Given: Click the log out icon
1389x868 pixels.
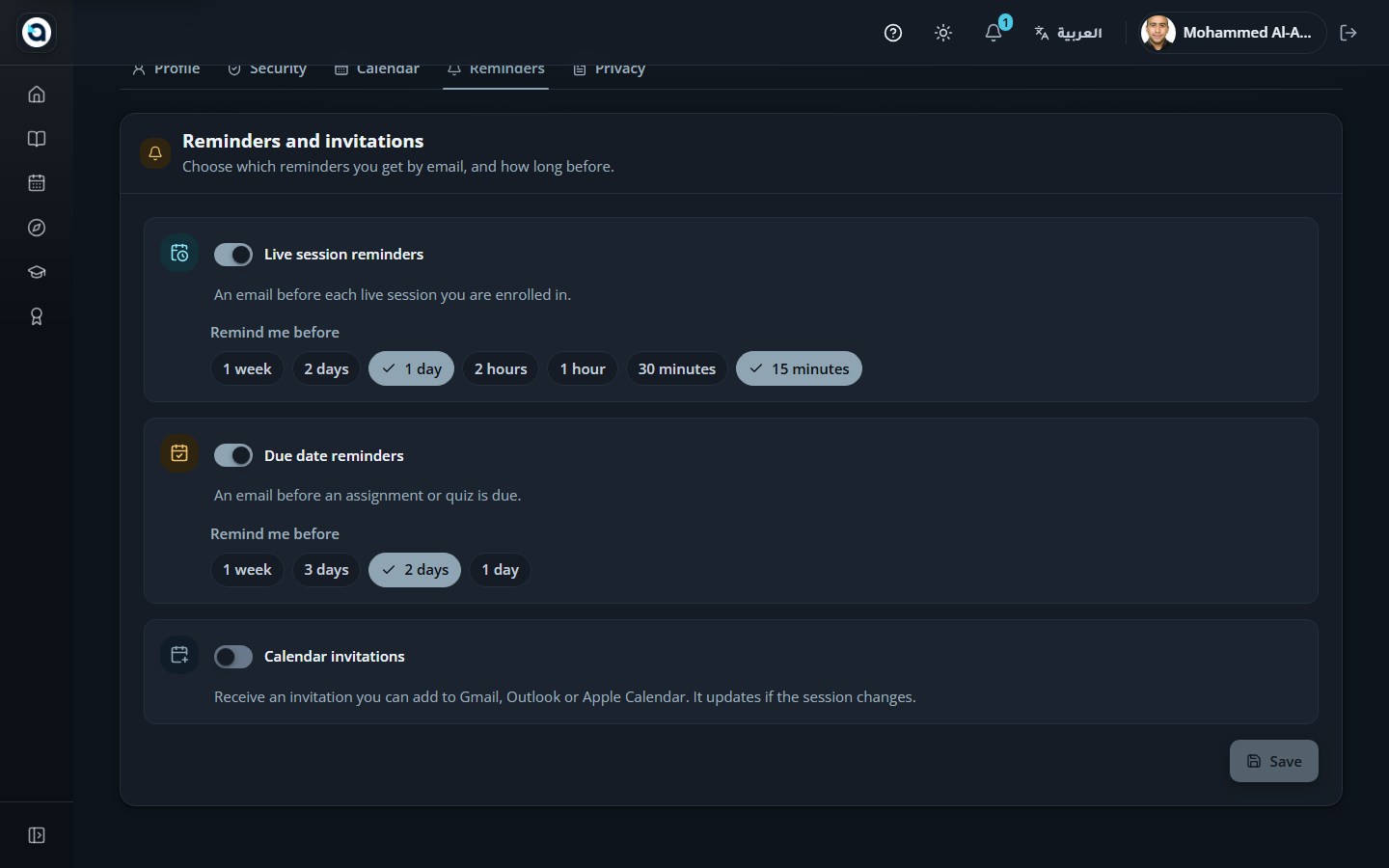Looking at the screenshot, I should 1348,33.
